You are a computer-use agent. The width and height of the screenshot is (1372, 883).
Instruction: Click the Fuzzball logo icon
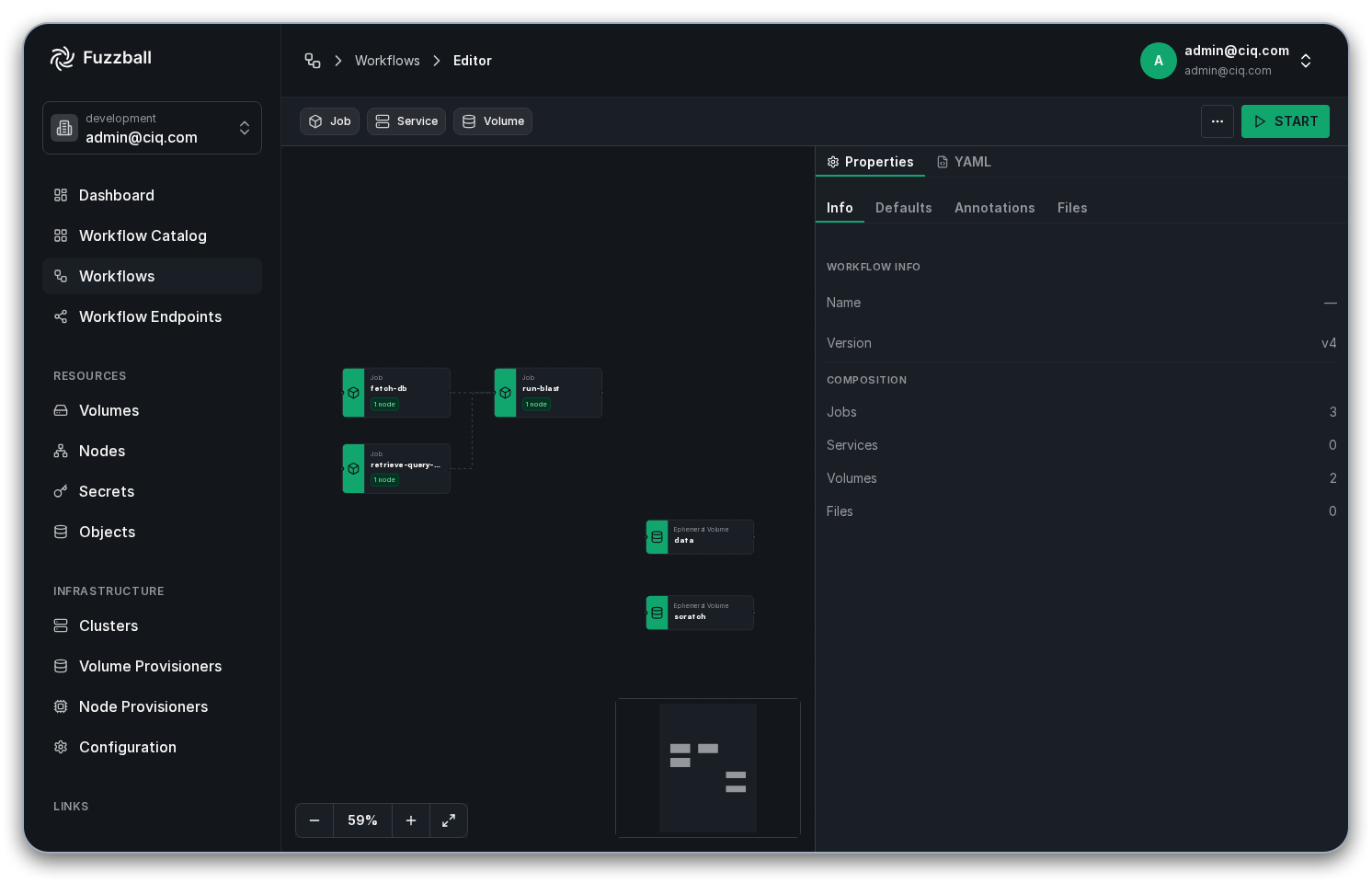(x=63, y=58)
